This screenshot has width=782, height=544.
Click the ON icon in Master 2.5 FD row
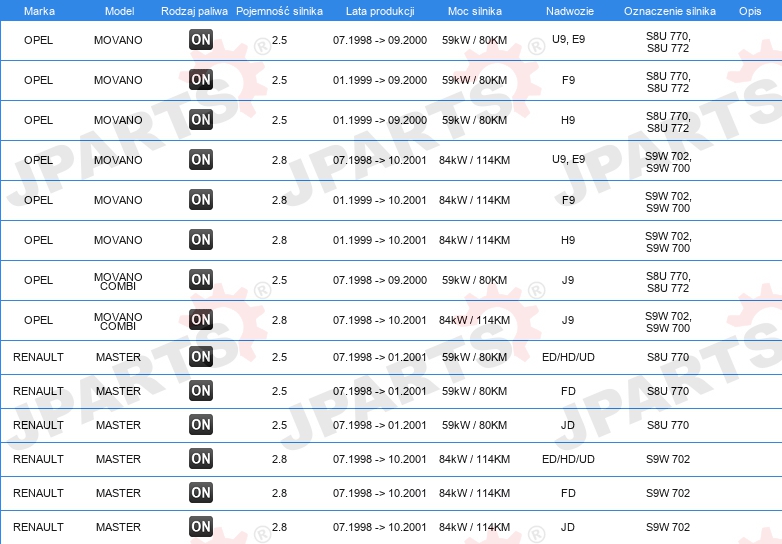[x=201, y=390]
